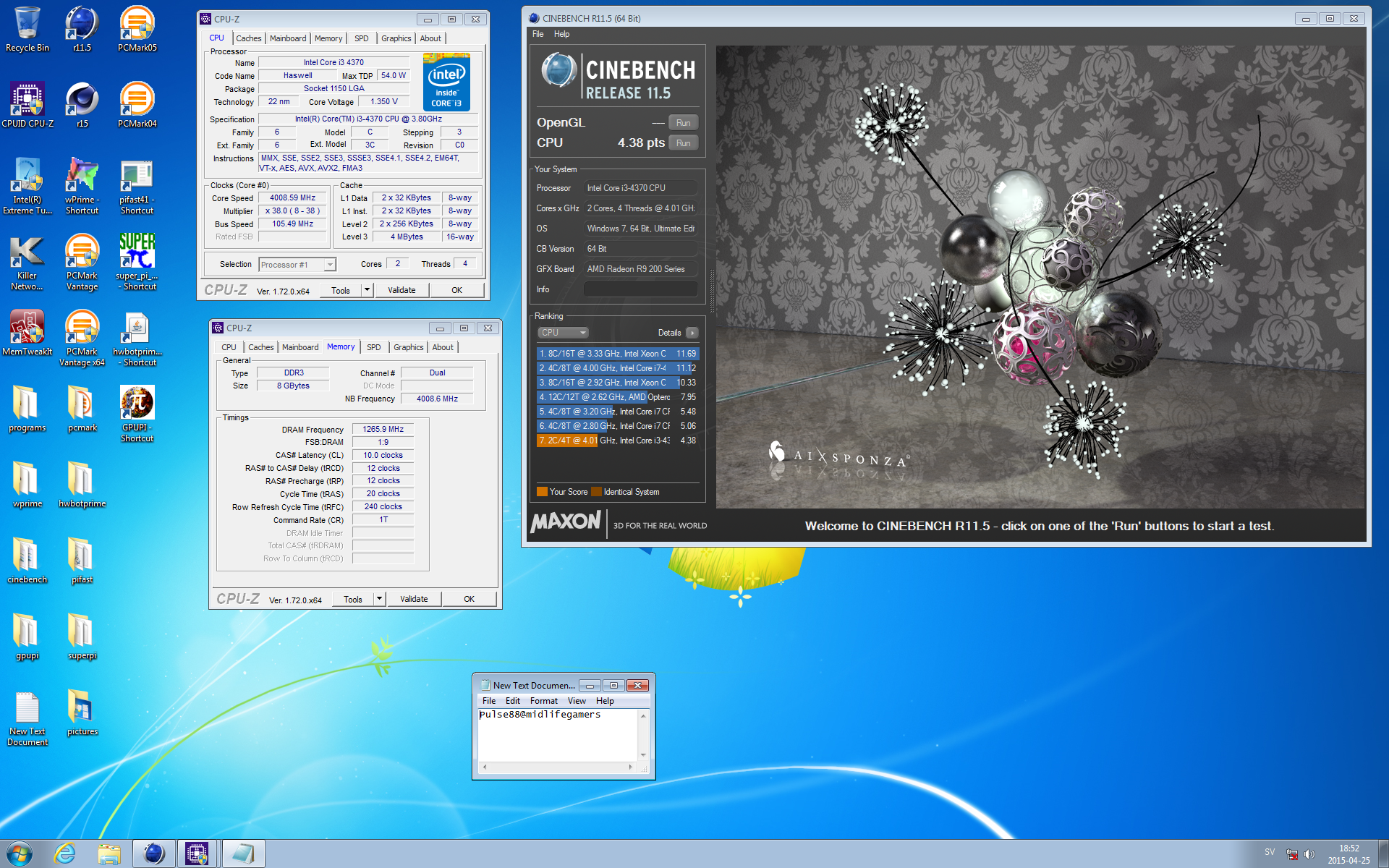Expand the Tools arrow in upper CPU-Z

coord(367,290)
